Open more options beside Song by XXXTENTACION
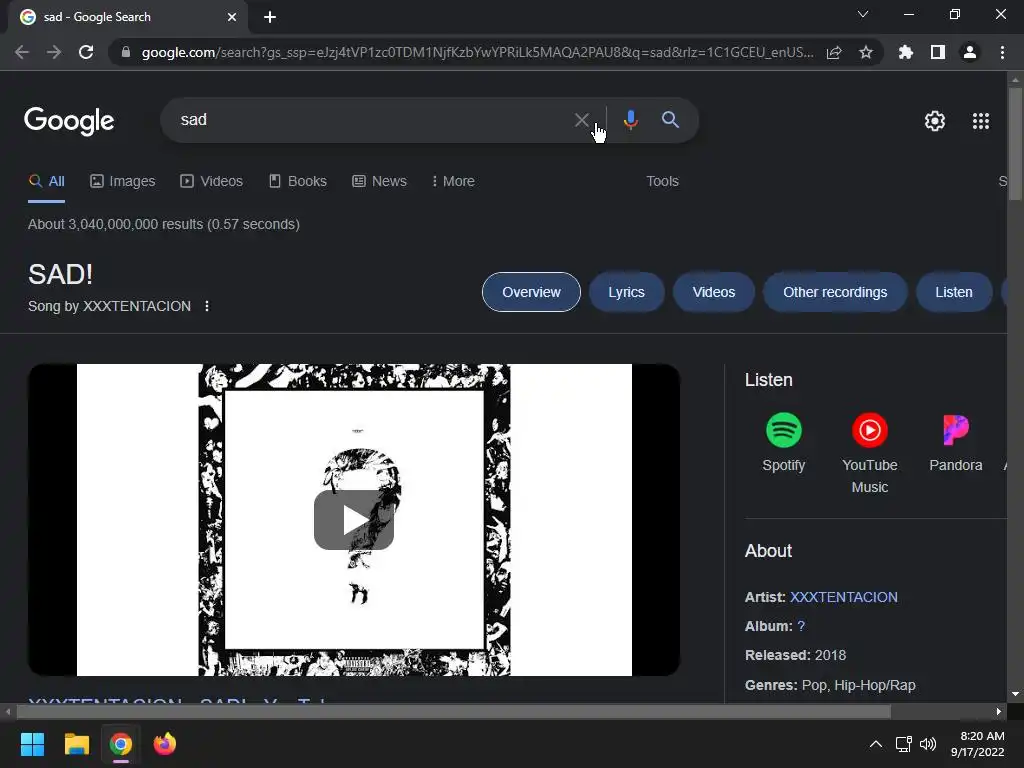Screen dimensions: 1024x768 coord(207,306)
